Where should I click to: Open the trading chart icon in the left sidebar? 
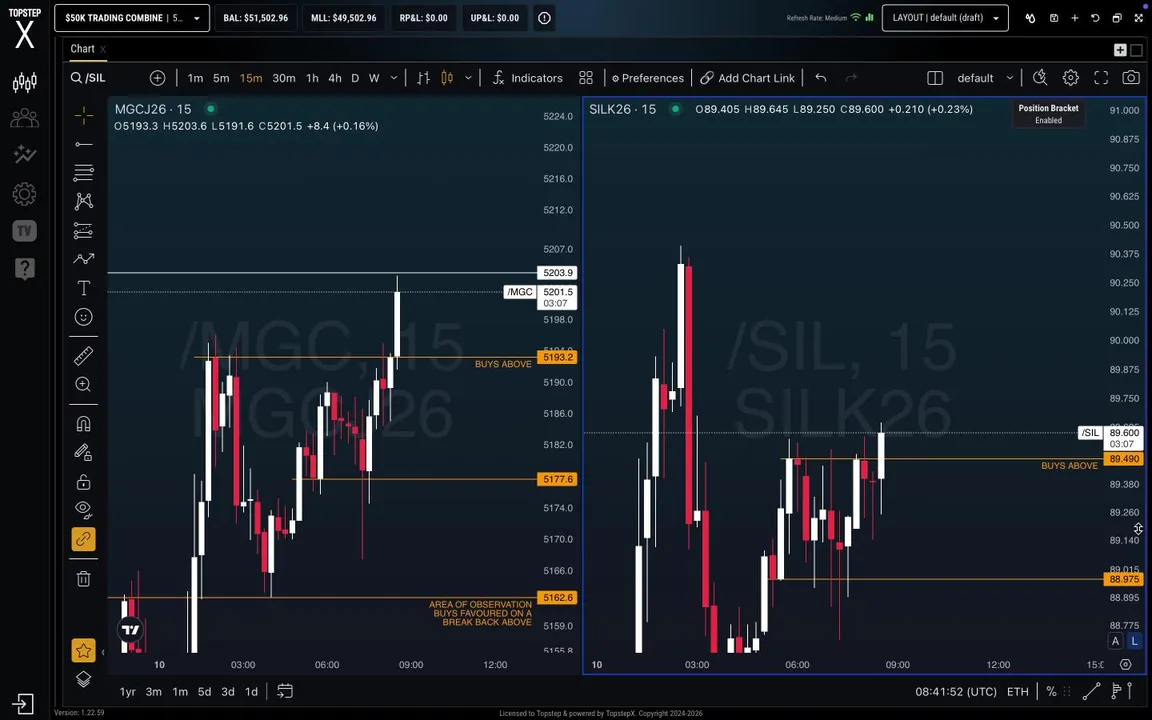point(24,82)
